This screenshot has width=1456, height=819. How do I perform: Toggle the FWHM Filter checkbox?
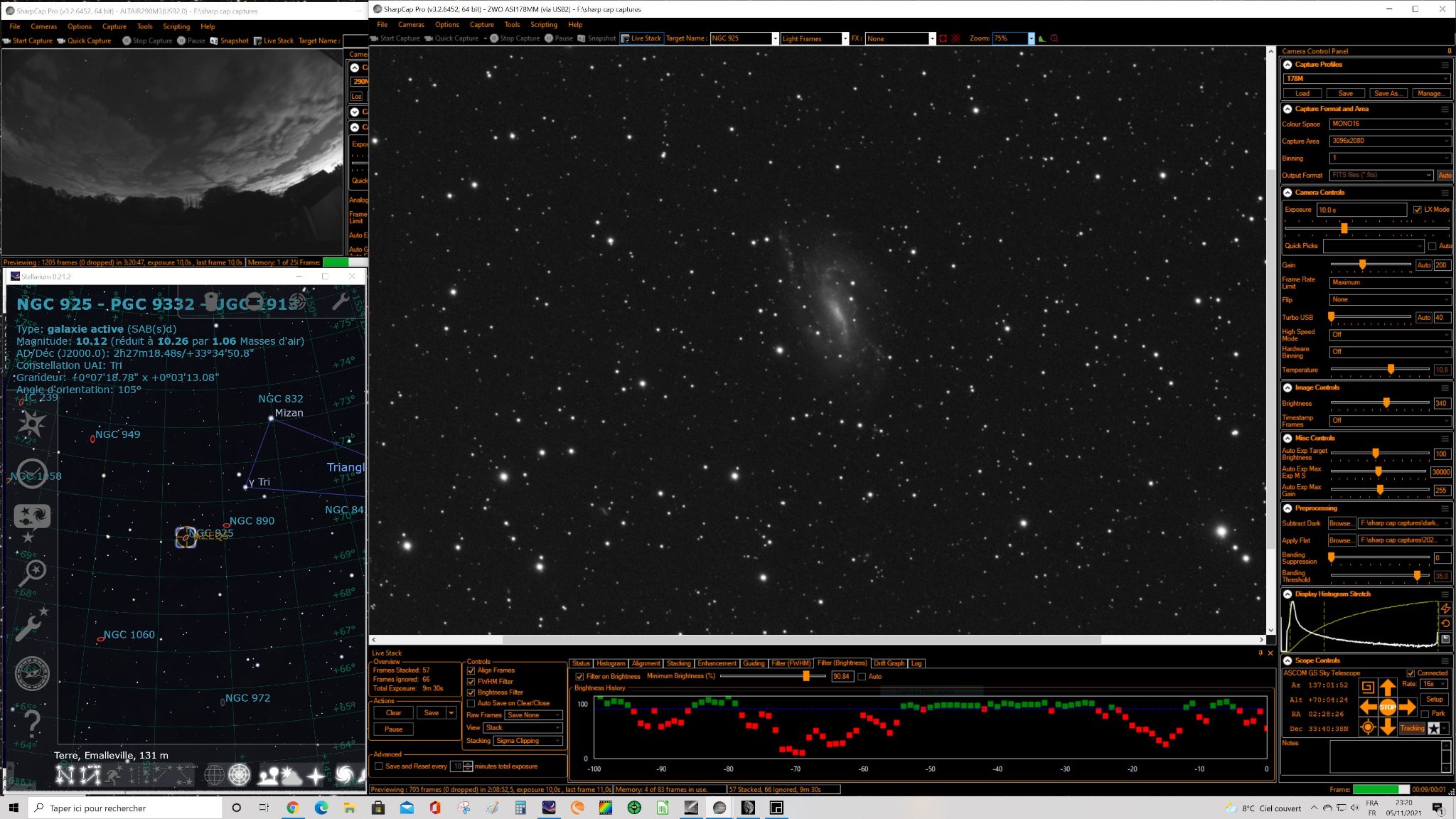[x=471, y=682]
